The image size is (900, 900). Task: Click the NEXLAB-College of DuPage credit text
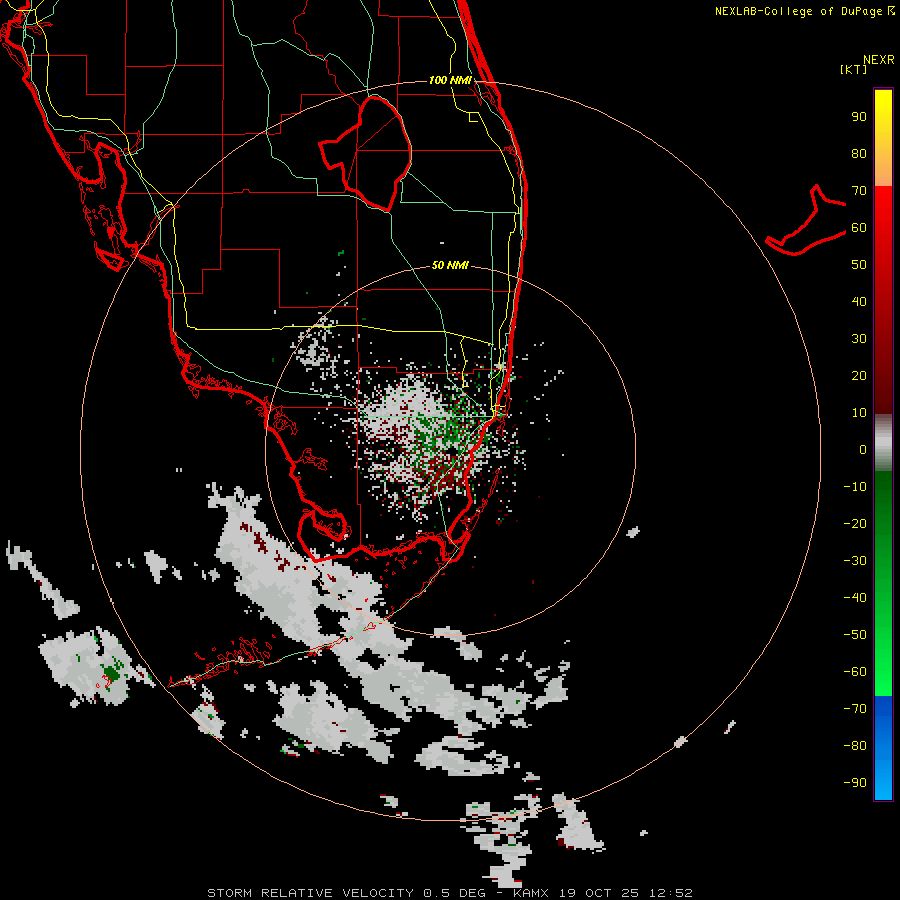click(804, 11)
